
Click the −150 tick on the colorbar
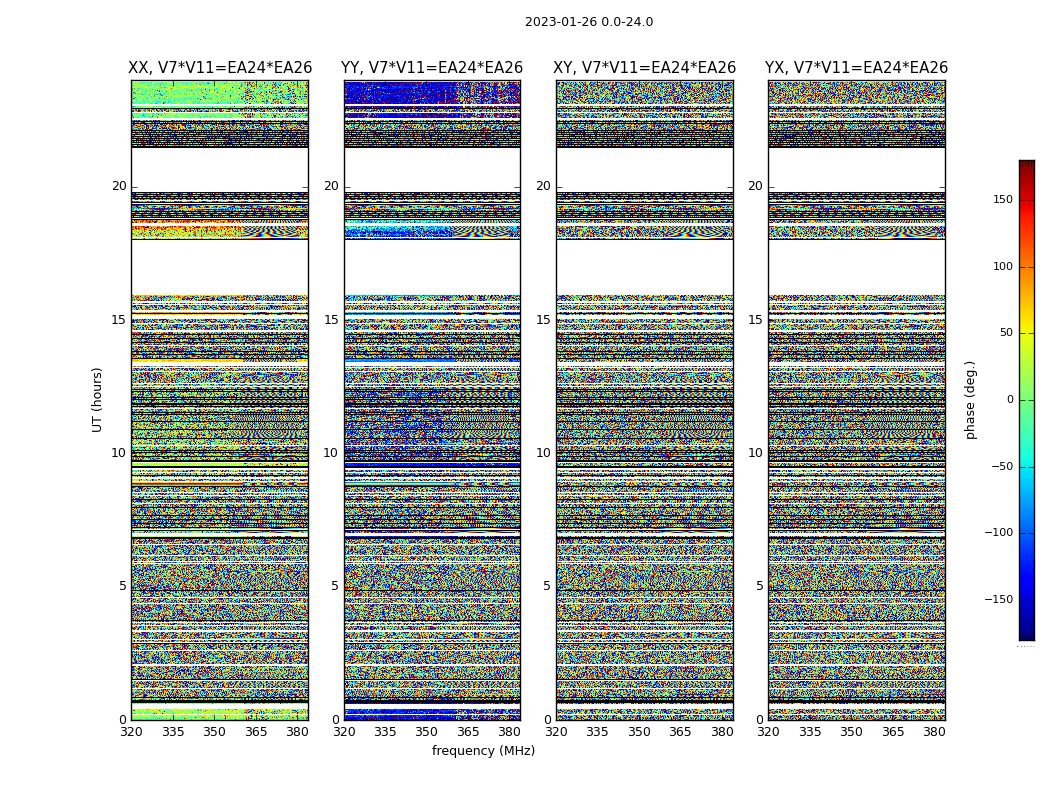tap(999, 599)
